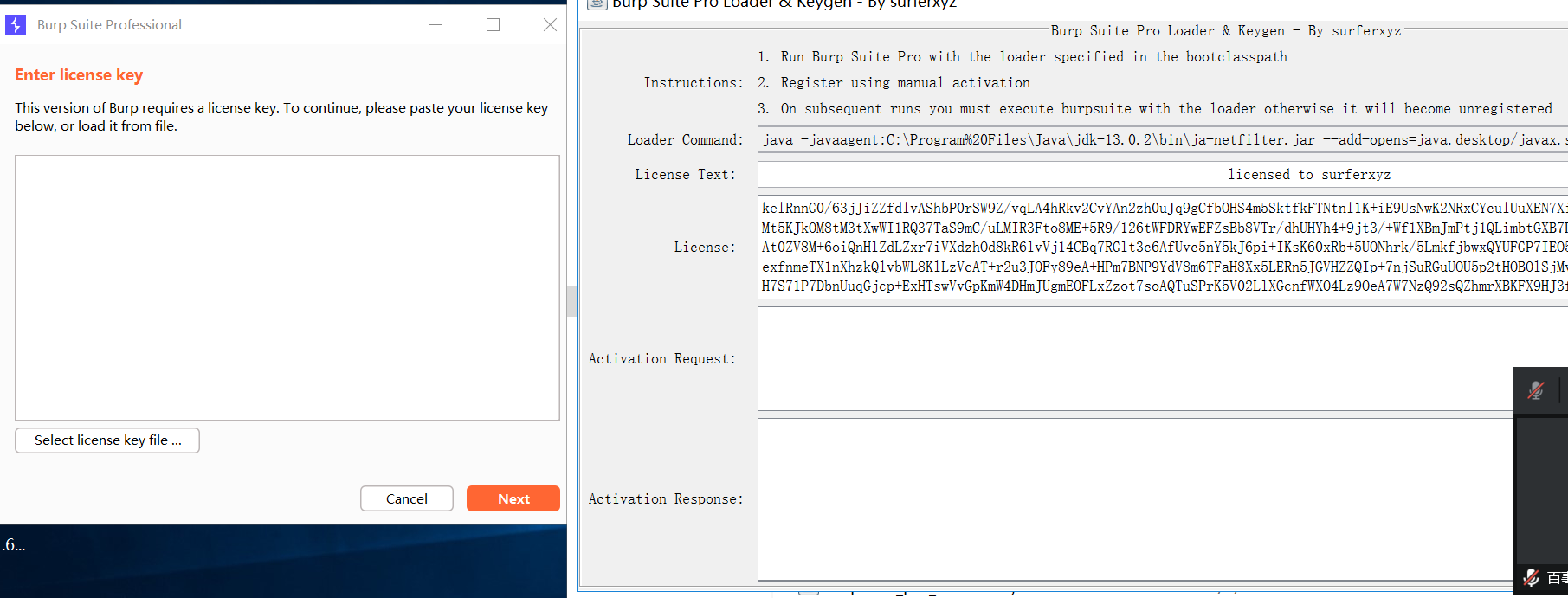
Task: Click the keygen window title bar icon
Action: [597, 3]
